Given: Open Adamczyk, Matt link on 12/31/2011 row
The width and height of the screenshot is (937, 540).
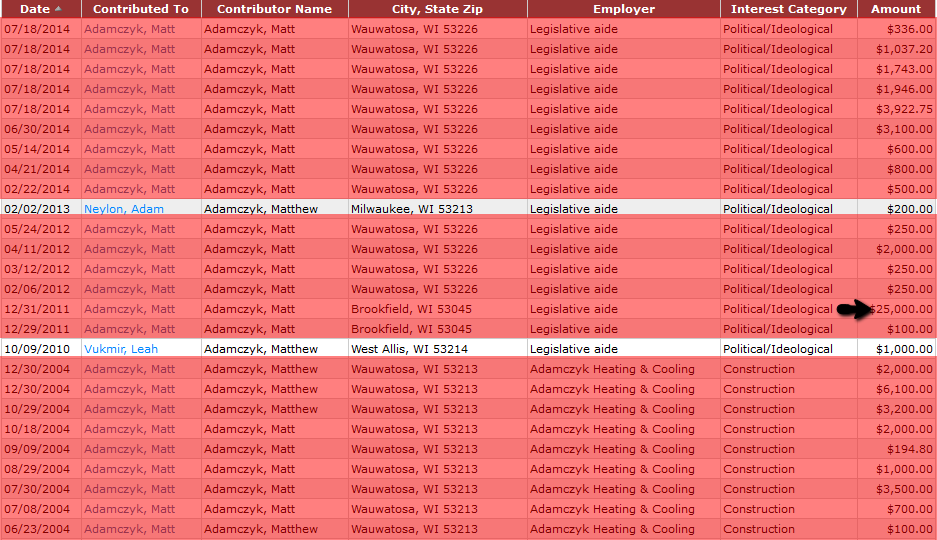Looking at the screenshot, I should [129, 309].
